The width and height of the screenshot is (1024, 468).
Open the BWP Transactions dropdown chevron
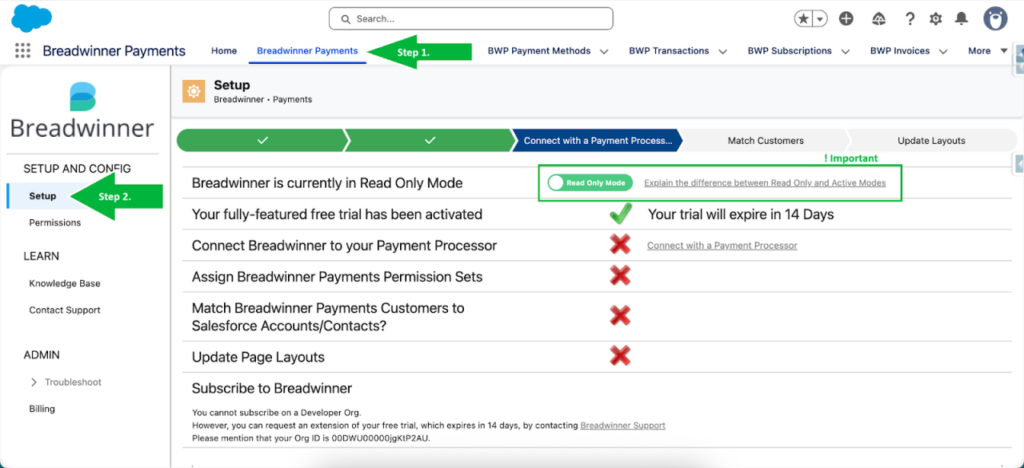(723, 52)
